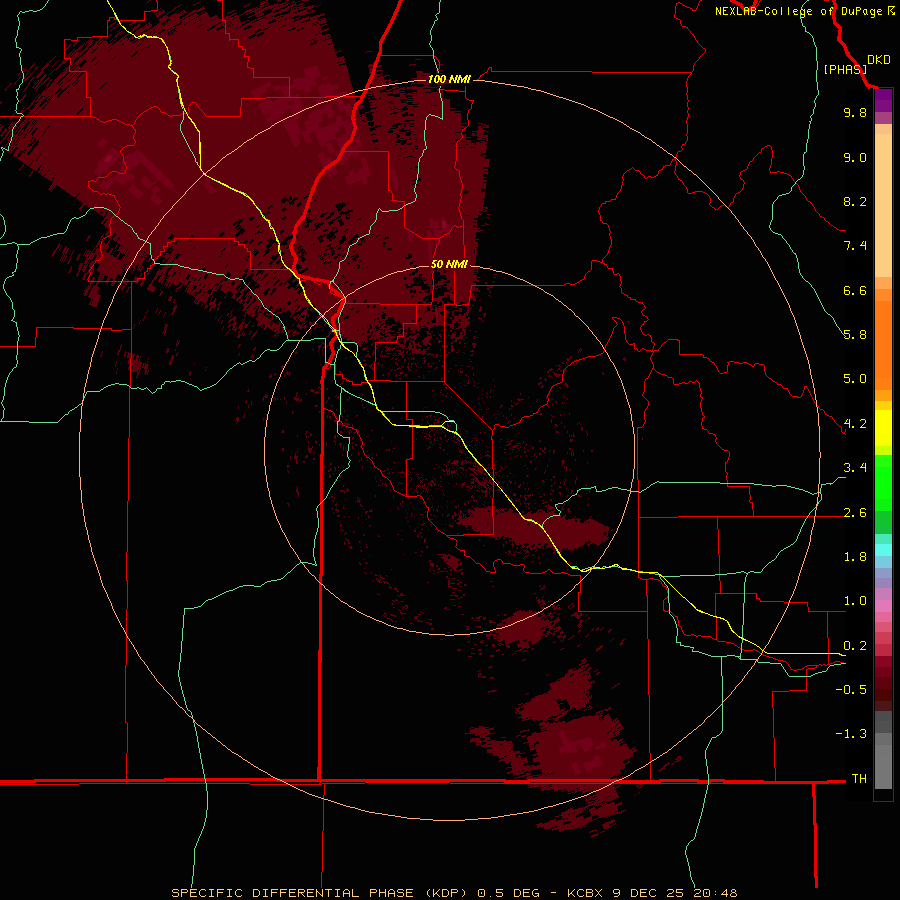Viewport: 900px width, 900px height.
Task: Click the 4.2 colorbar scale value
Action: click(855, 424)
